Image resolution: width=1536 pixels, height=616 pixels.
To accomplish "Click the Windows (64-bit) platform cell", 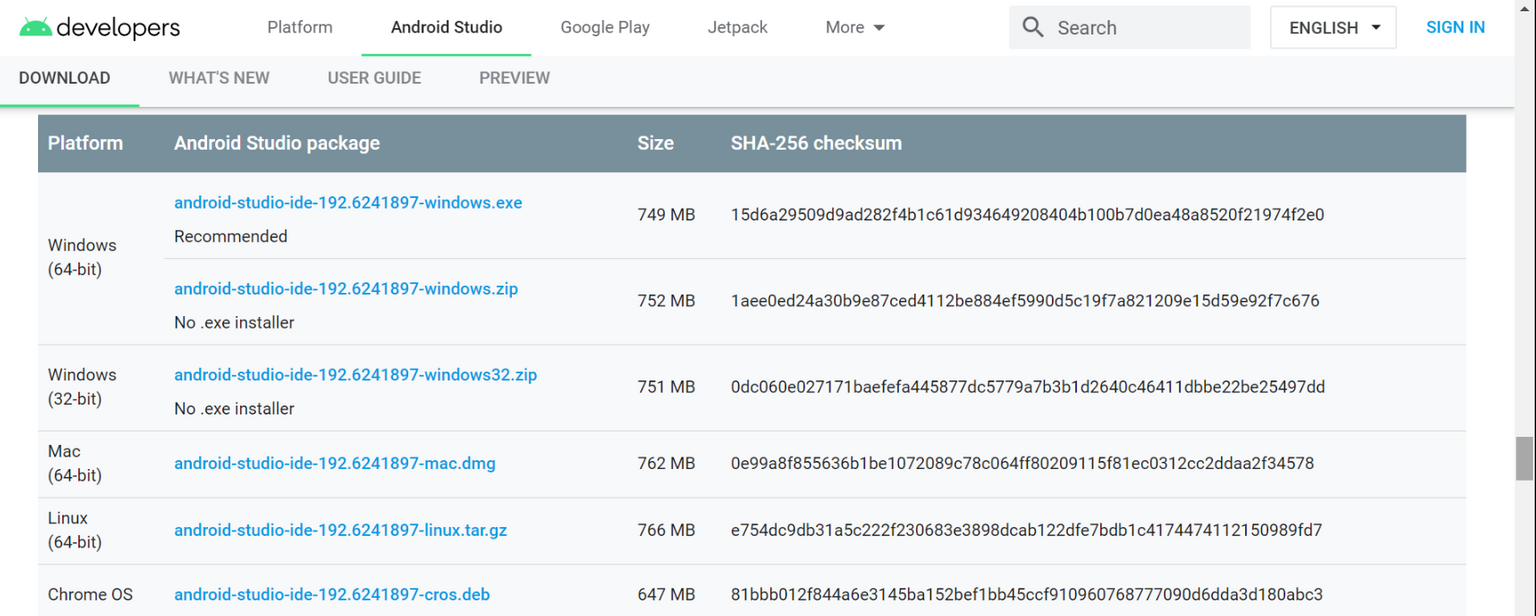I will (x=82, y=258).
